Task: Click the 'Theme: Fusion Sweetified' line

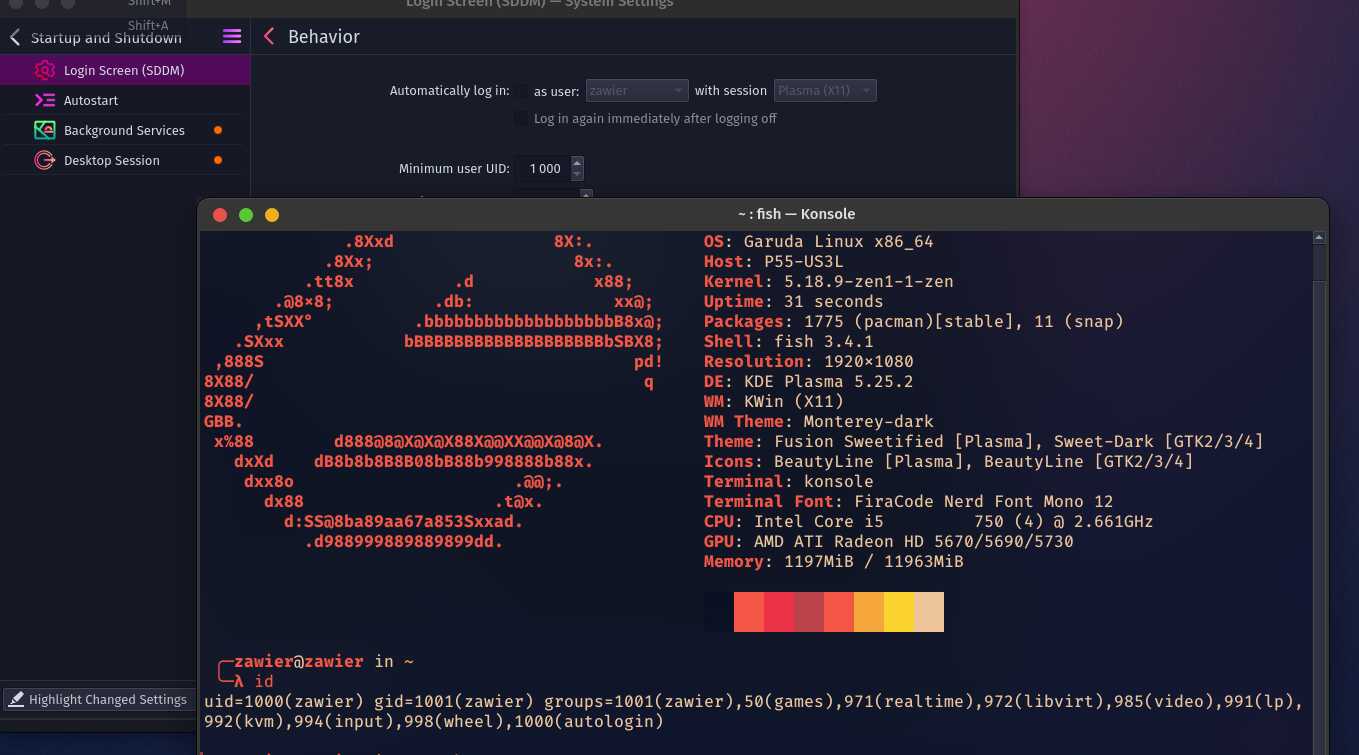Action: pos(983,442)
